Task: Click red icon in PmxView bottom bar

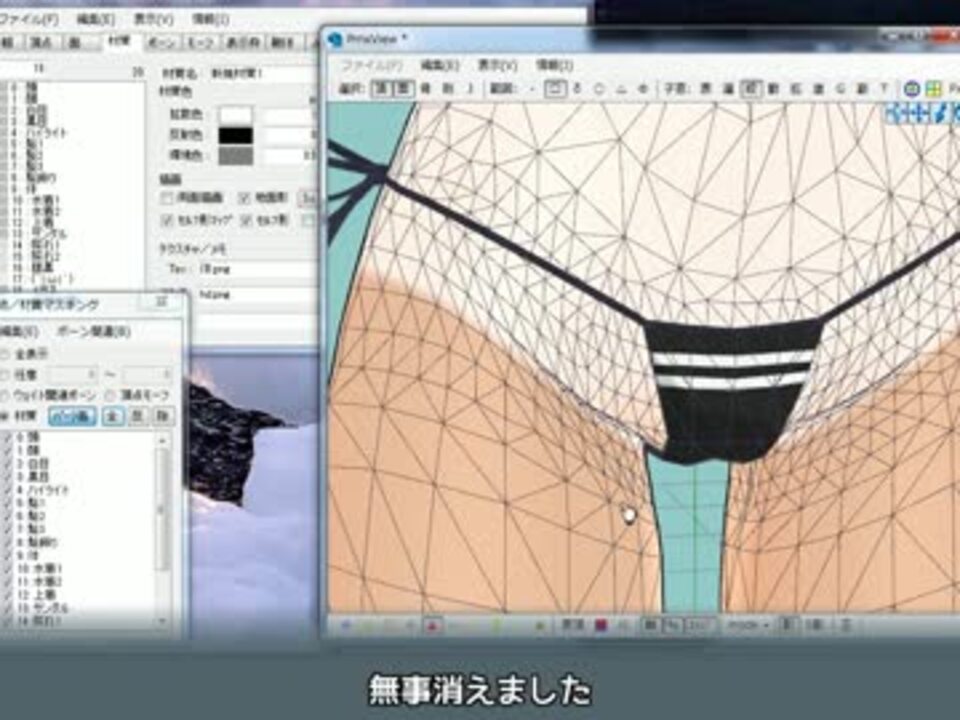Action: 433,626
